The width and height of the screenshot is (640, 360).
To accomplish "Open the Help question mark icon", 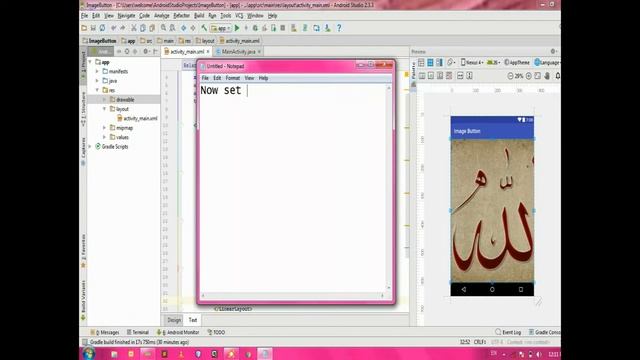I will pyautogui.click(x=339, y=28).
